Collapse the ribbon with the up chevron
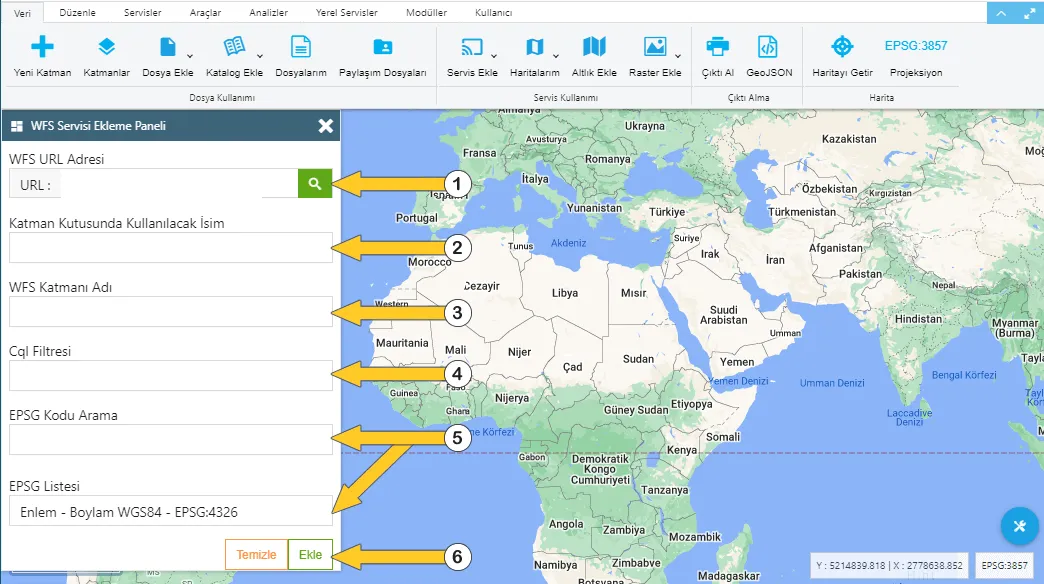The image size is (1044, 584). tap(1001, 13)
